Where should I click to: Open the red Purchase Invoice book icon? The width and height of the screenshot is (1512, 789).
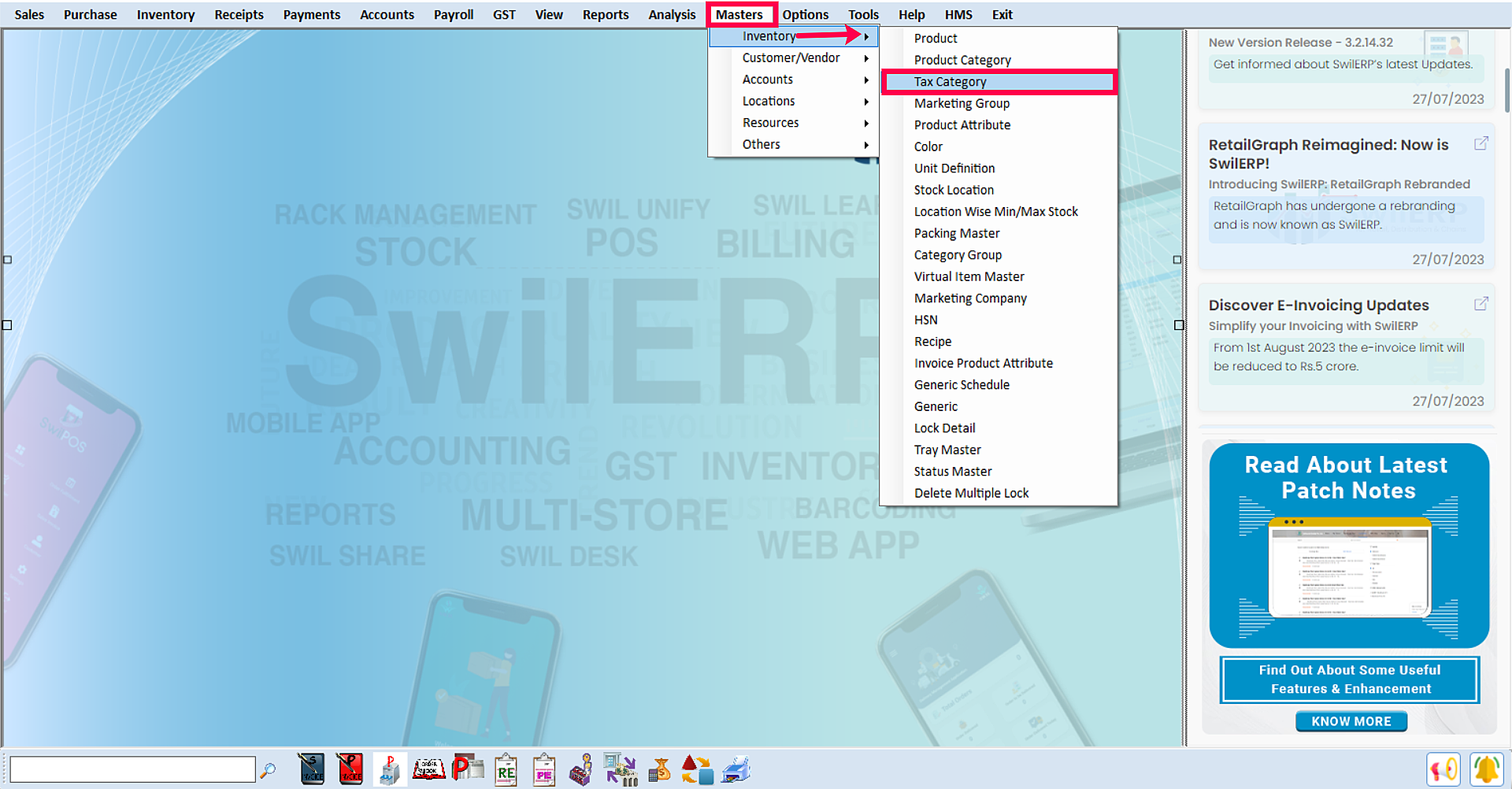coord(350,769)
